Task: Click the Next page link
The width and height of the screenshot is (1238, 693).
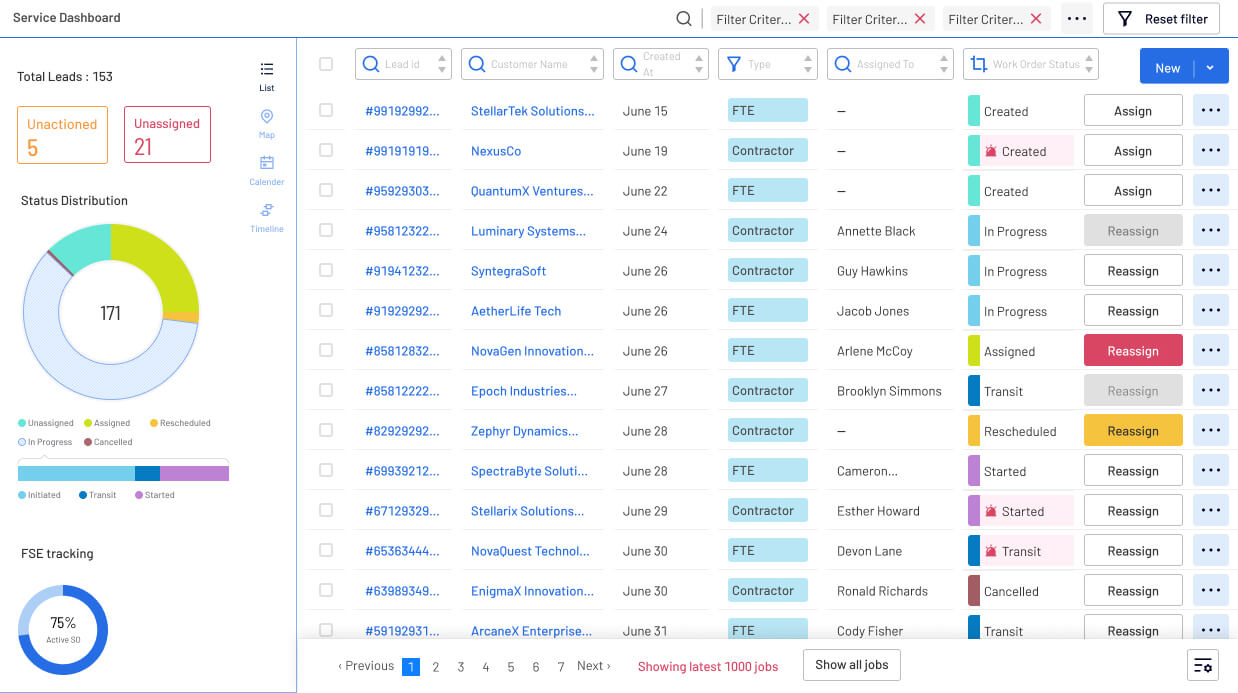Action: [594, 666]
